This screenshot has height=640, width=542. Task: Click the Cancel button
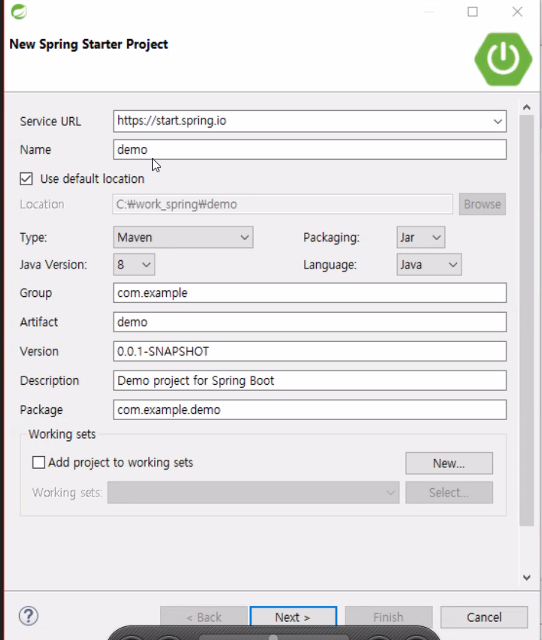click(484, 617)
